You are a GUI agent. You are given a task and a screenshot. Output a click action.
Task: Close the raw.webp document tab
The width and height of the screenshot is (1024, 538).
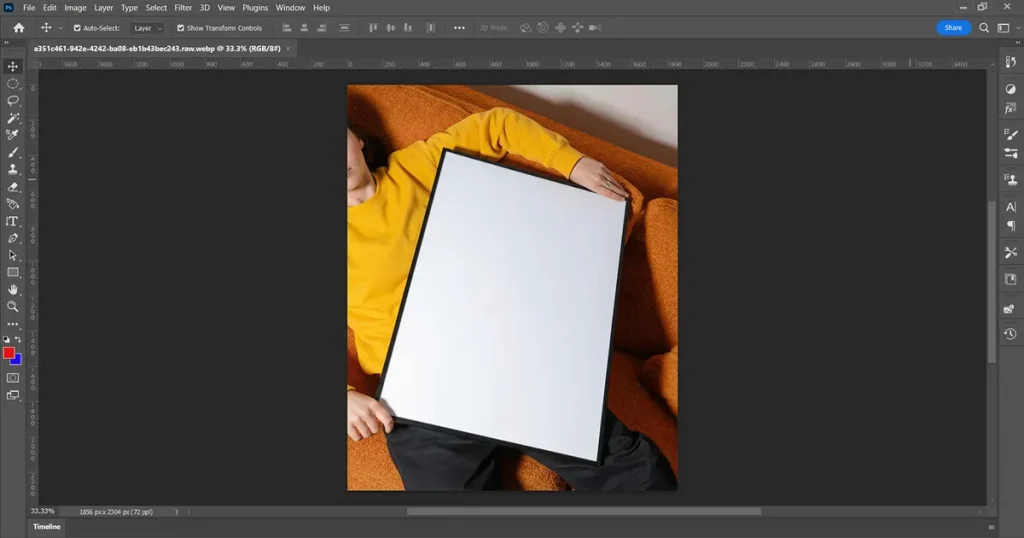click(290, 48)
